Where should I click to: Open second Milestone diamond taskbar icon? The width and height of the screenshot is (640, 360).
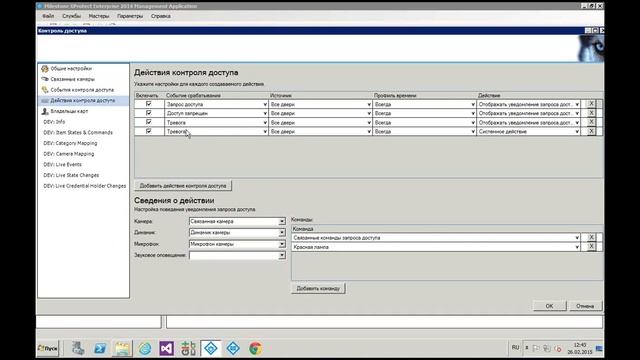(233, 348)
